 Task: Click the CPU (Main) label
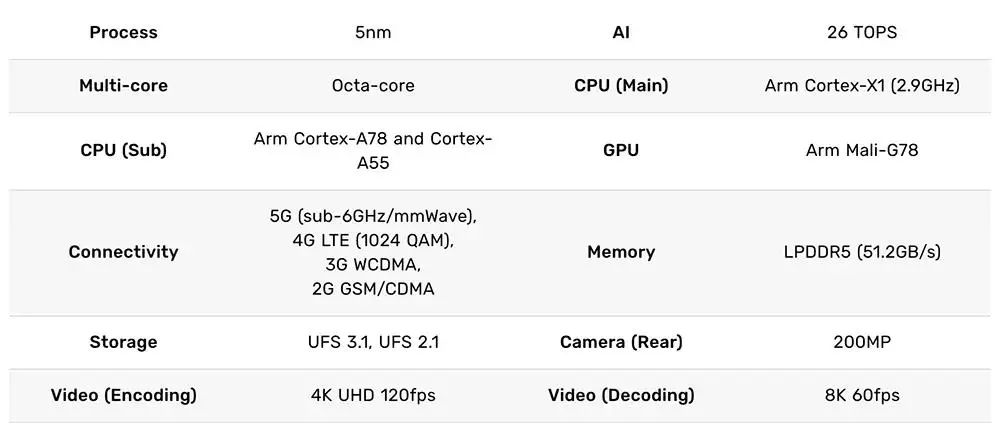point(621,85)
